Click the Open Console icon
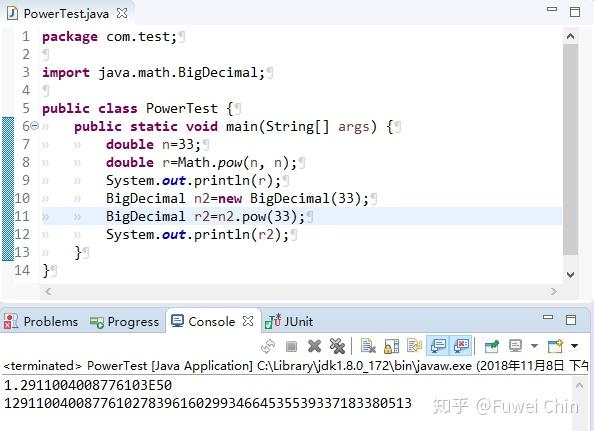The width and height of the screenshot is (594, 431). coord(555,346)
